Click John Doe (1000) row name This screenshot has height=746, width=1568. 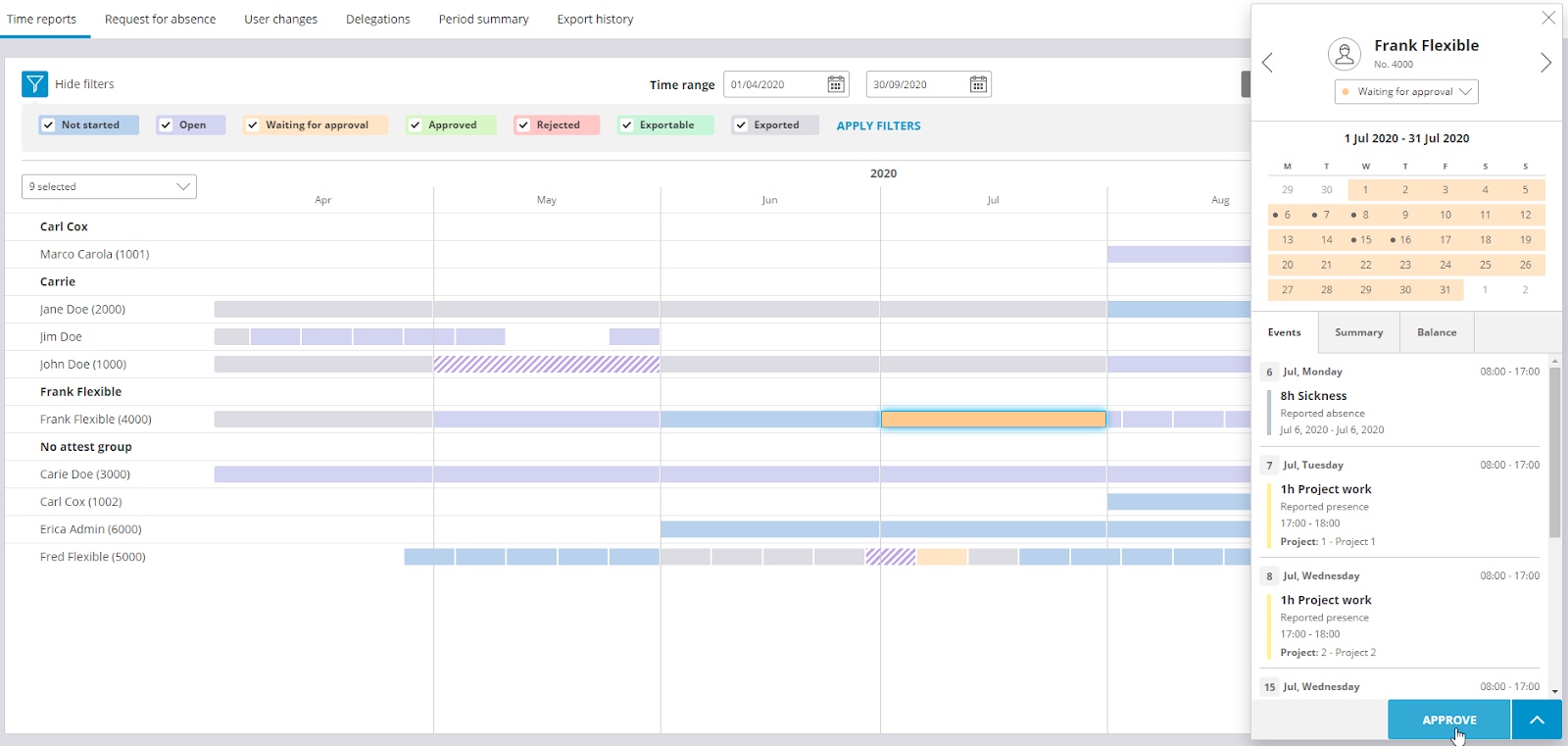tap(83, 364)
